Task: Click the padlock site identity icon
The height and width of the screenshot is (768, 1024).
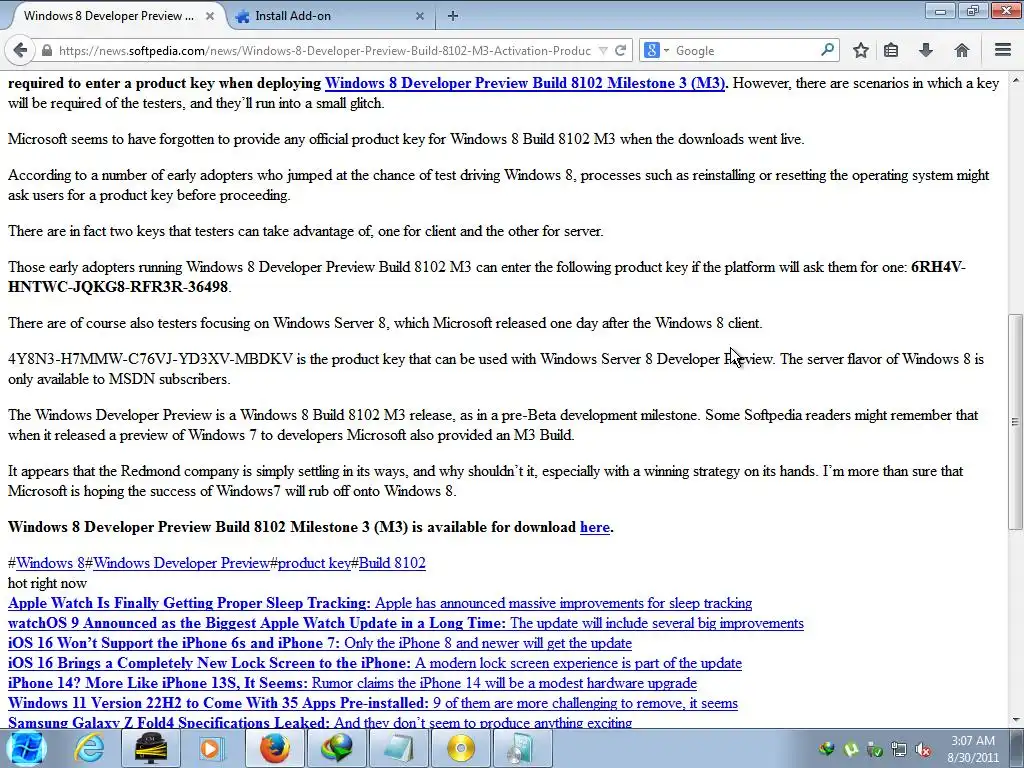Action: point(46,50)
